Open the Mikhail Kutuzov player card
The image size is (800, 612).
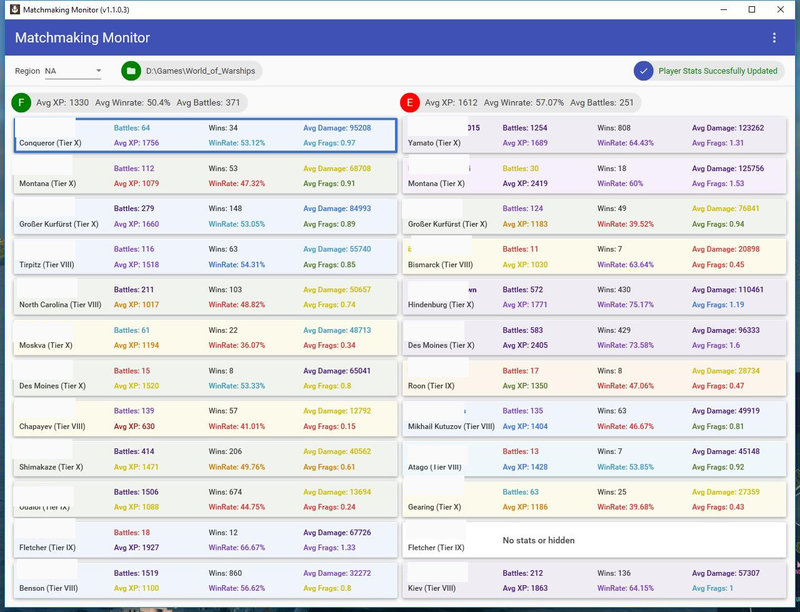tap(594, 418)
